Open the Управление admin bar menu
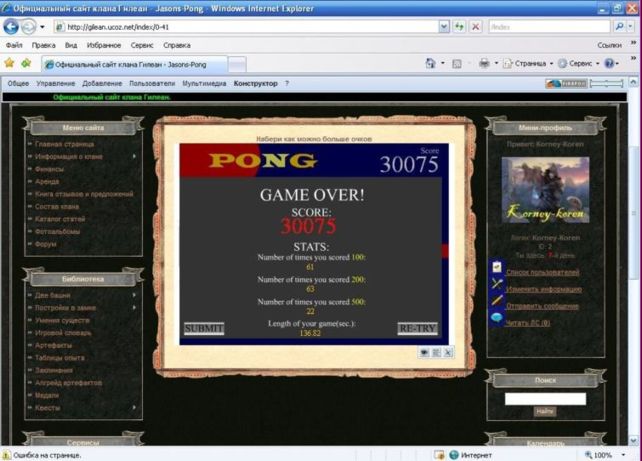642x461 pixels. [56, 84]
